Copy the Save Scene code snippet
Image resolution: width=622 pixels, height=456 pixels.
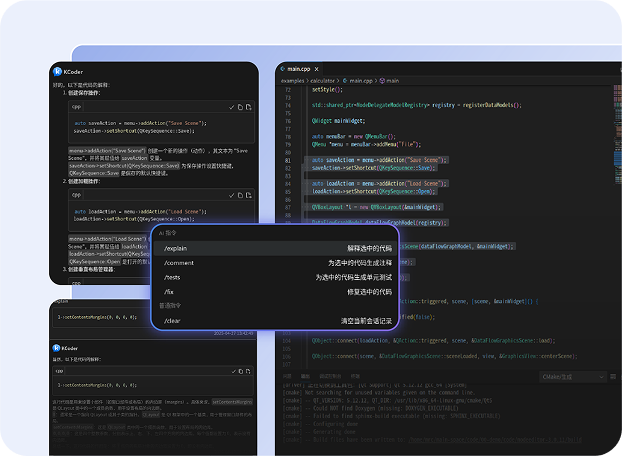(240, 106)
